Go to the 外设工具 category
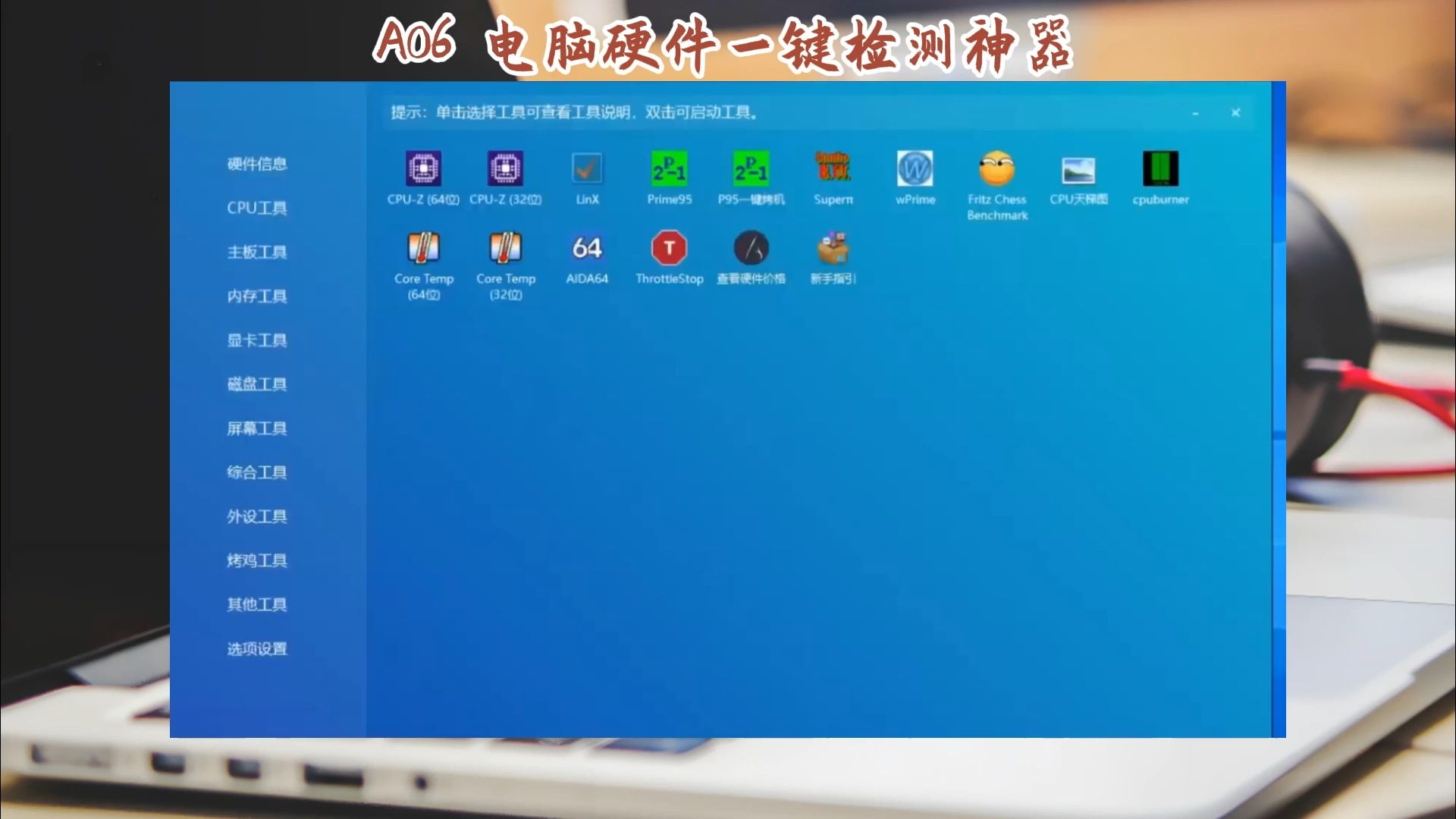 click(x=257, y=516)
